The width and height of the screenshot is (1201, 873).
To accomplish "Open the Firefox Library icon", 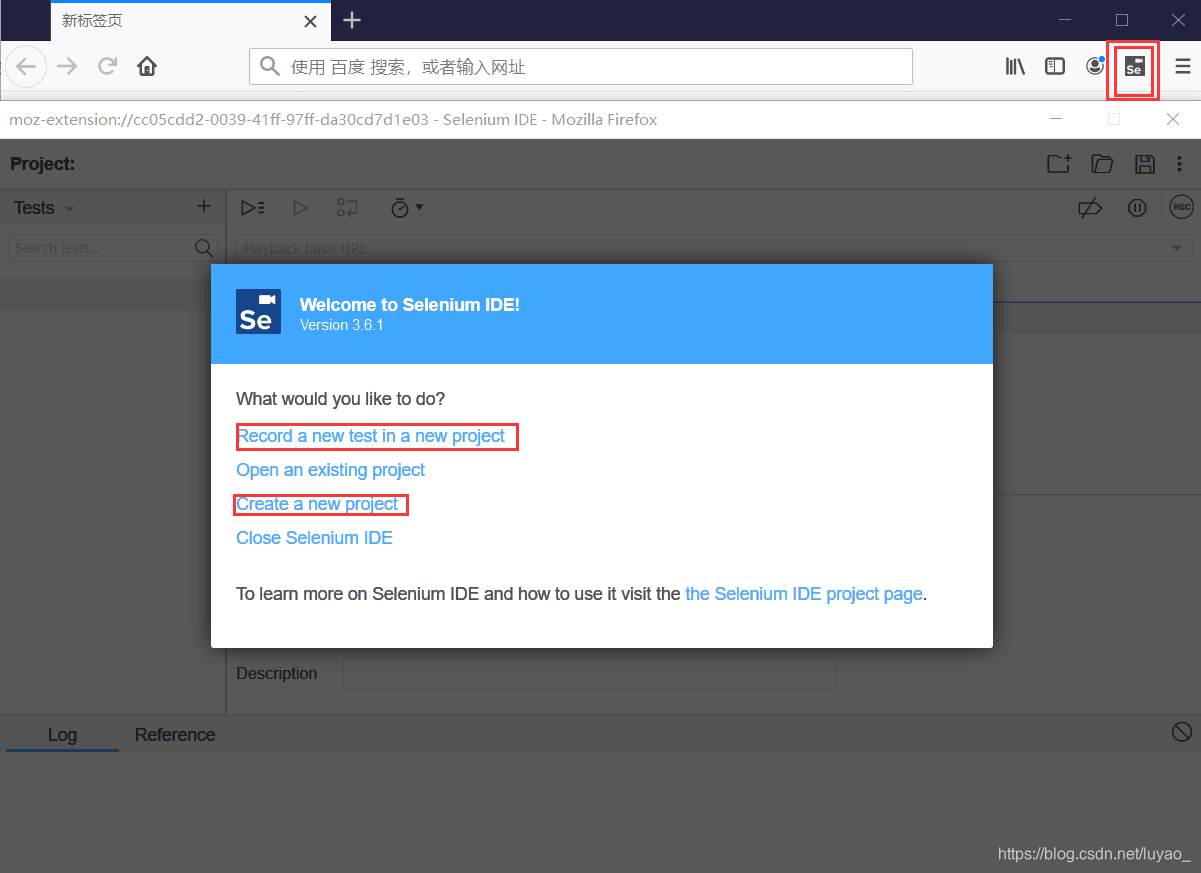I will click(x=1015, y=67).
